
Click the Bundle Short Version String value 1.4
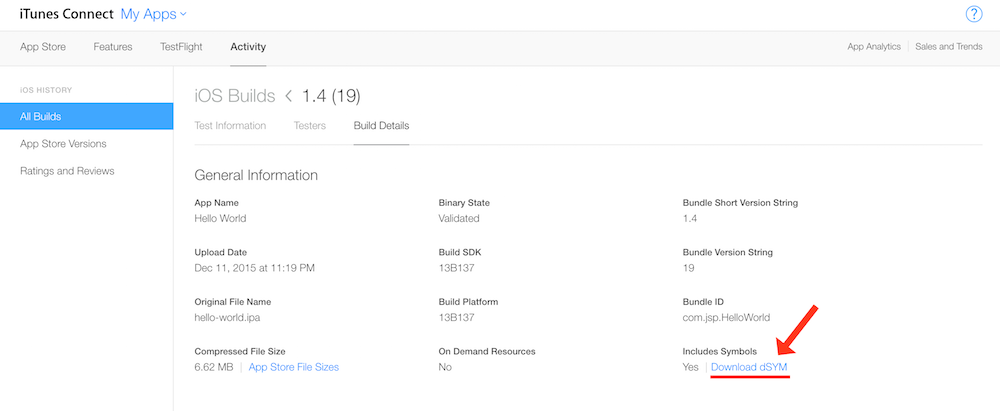click(x=690, y=218)
